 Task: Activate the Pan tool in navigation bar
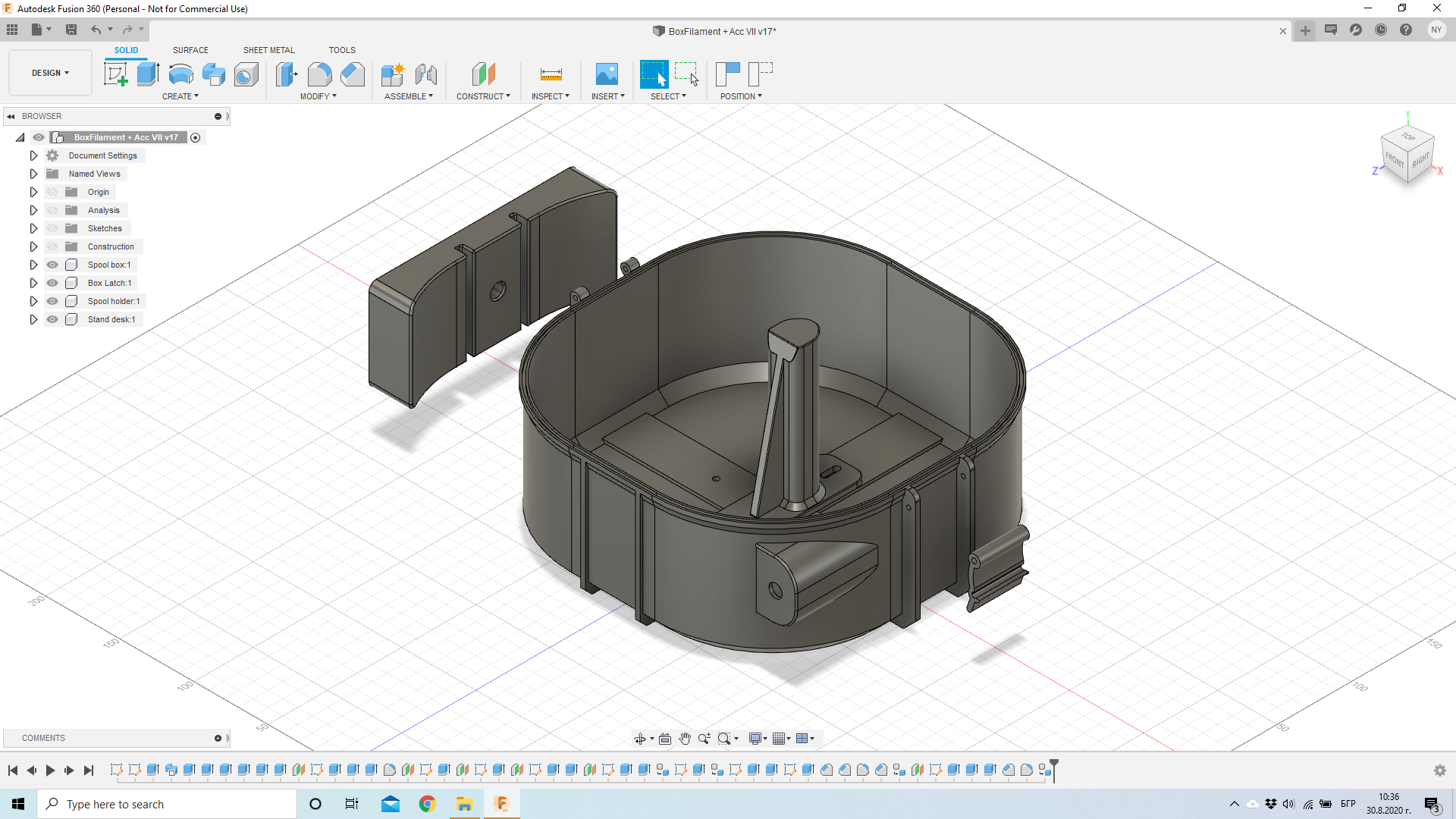point(685,738)
